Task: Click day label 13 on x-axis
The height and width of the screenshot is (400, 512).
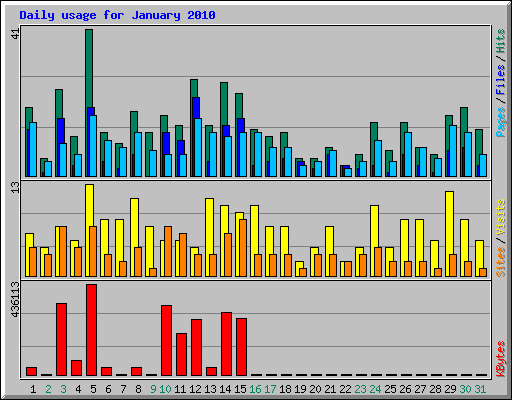Action: coord(210,389)
